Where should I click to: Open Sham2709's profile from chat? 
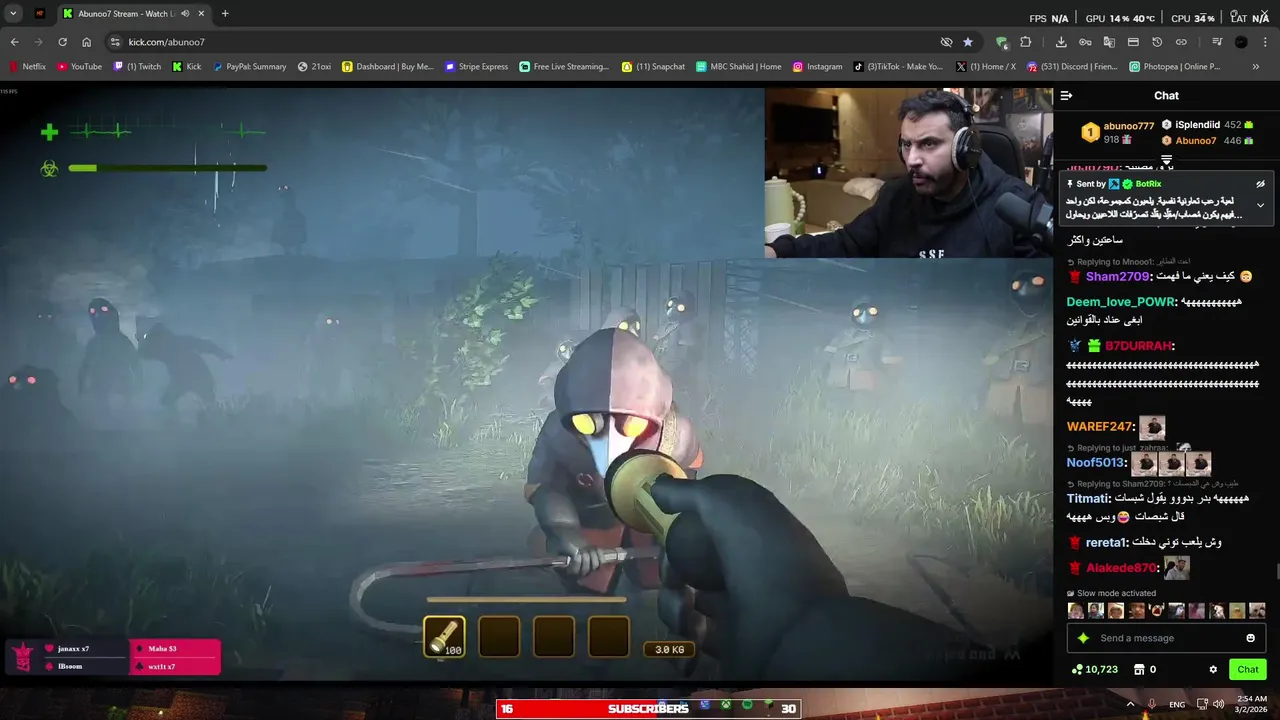coord(1117,276)
